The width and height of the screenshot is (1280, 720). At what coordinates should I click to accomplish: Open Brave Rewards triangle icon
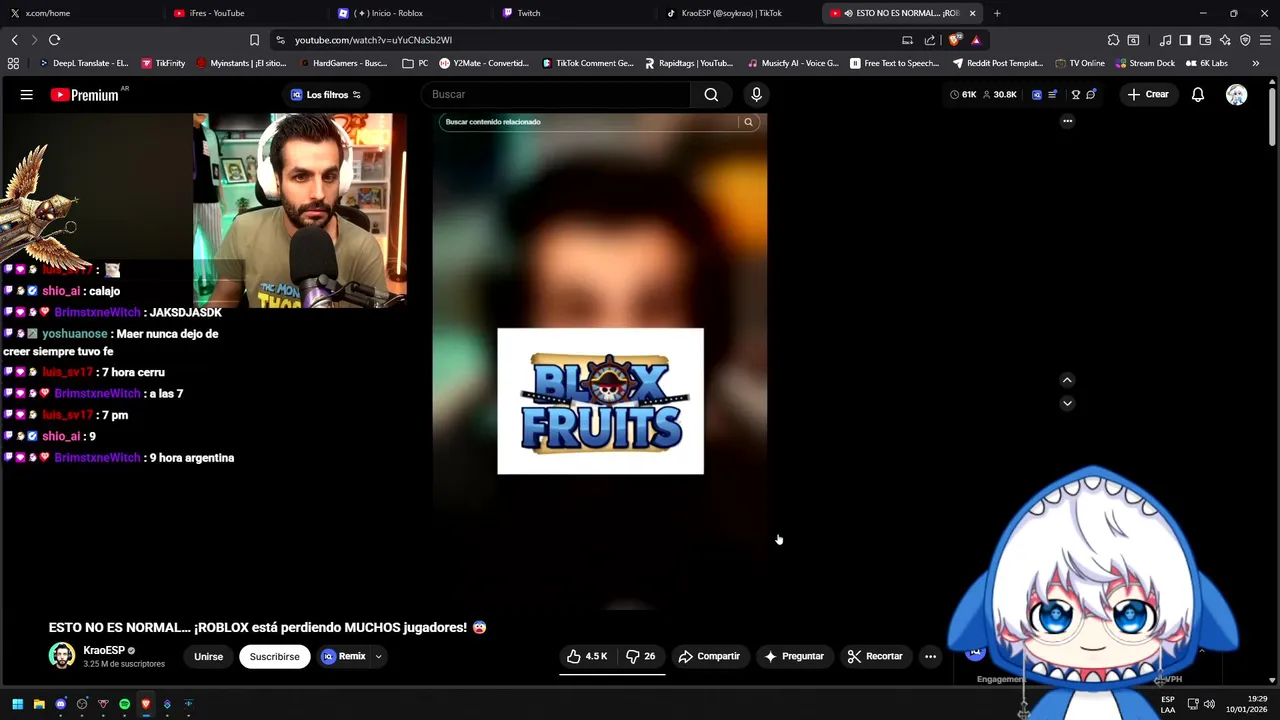click(976, 40)
